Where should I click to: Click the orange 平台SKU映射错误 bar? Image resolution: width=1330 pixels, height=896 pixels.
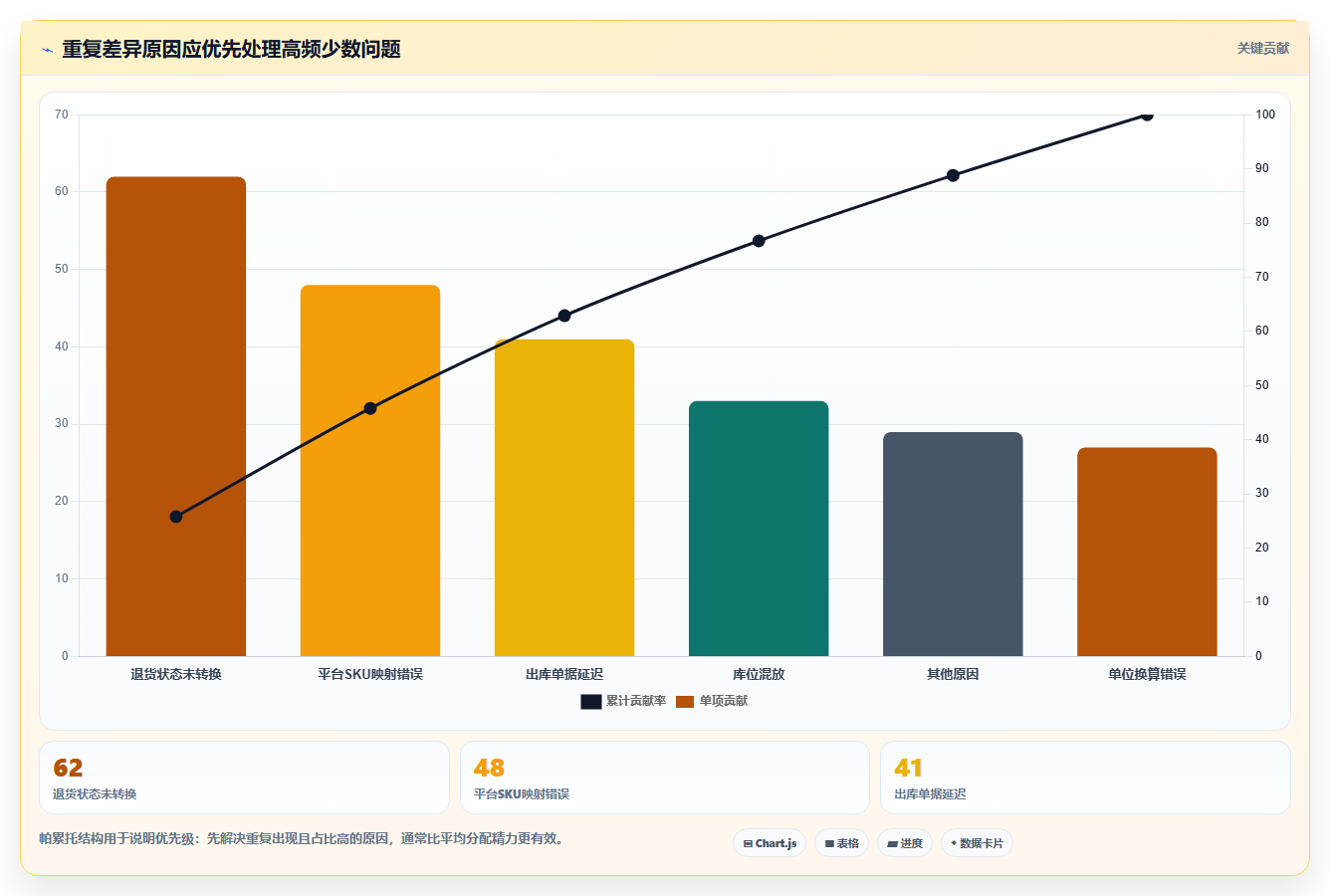point(370,471)
